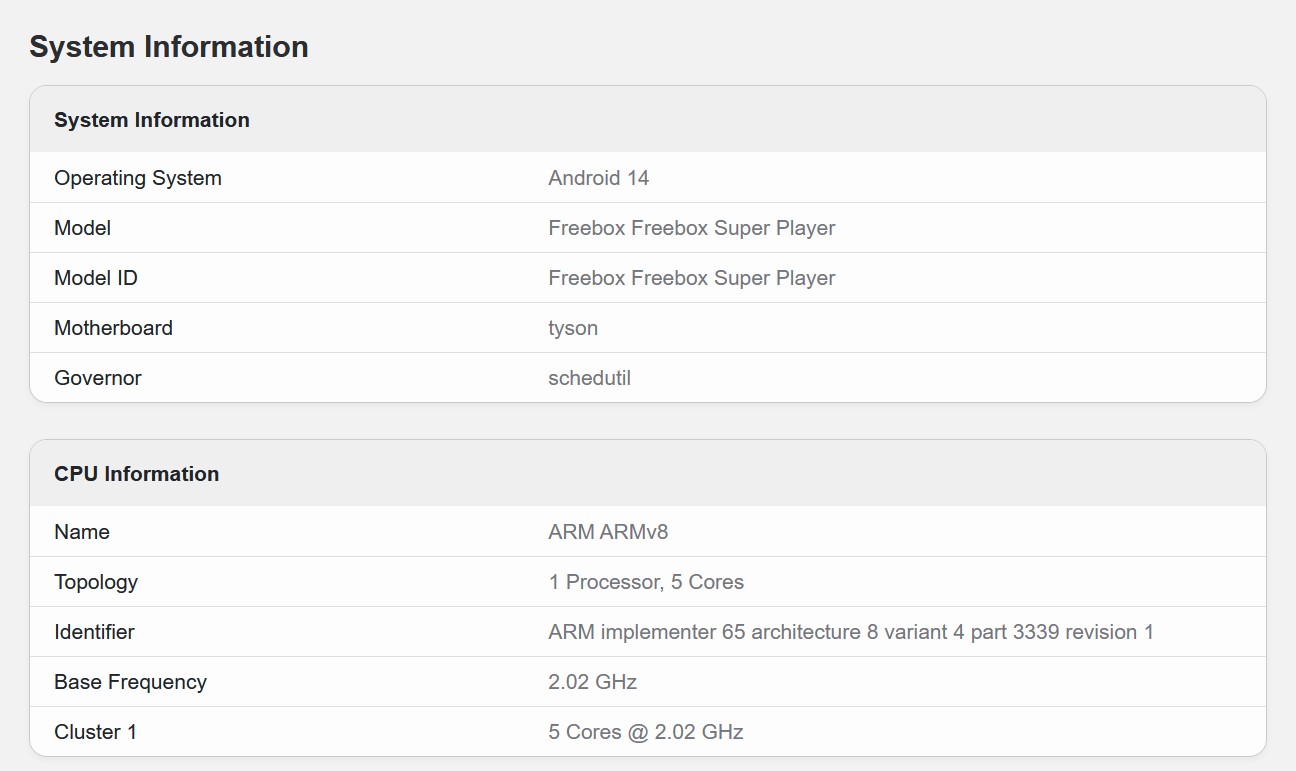Image resolution: width=1296 pixels, height=771 pixels.
Task: Select the Android 14 value text
Action: click(598, 178)
